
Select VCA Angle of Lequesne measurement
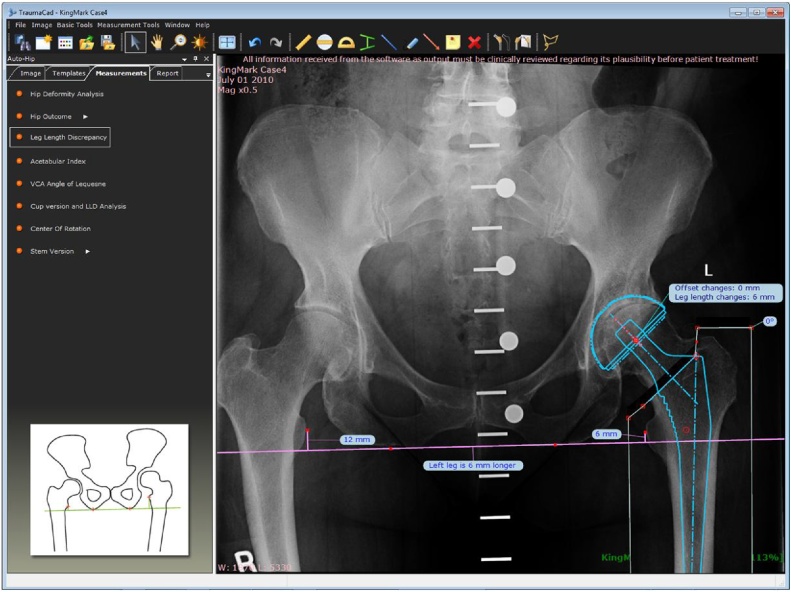68,184
